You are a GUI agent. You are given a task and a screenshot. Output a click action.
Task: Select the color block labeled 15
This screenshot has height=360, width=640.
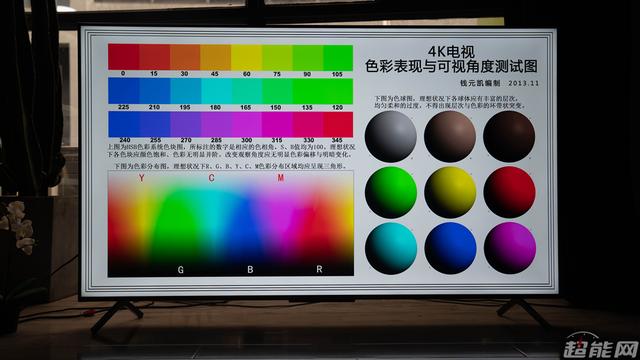154,58
